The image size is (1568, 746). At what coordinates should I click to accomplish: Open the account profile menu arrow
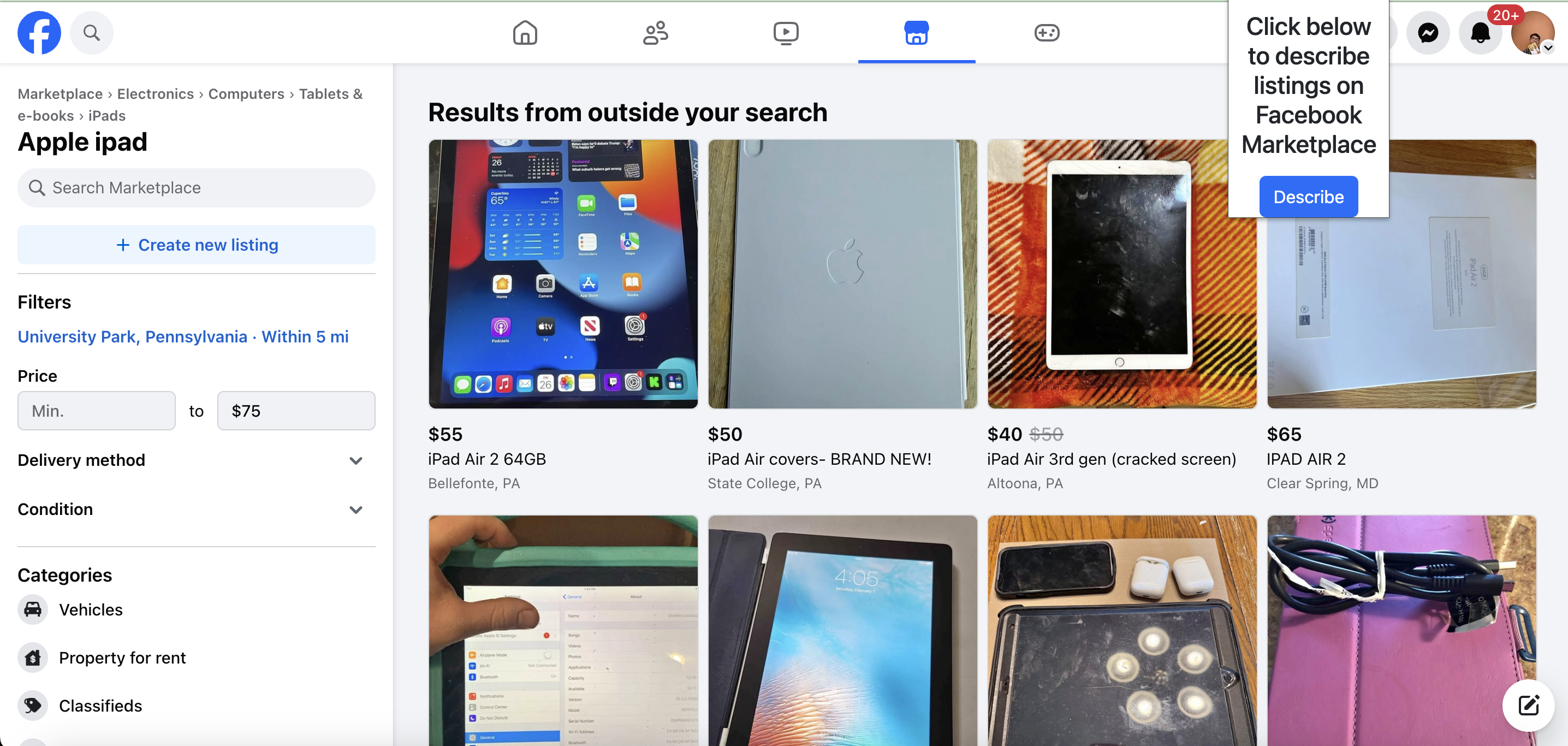pyautogui.click(x=1548, y=48)
